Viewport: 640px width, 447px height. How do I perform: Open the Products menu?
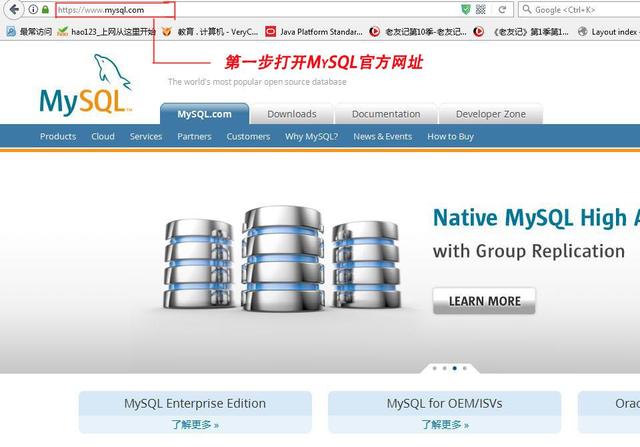point(58,136)
